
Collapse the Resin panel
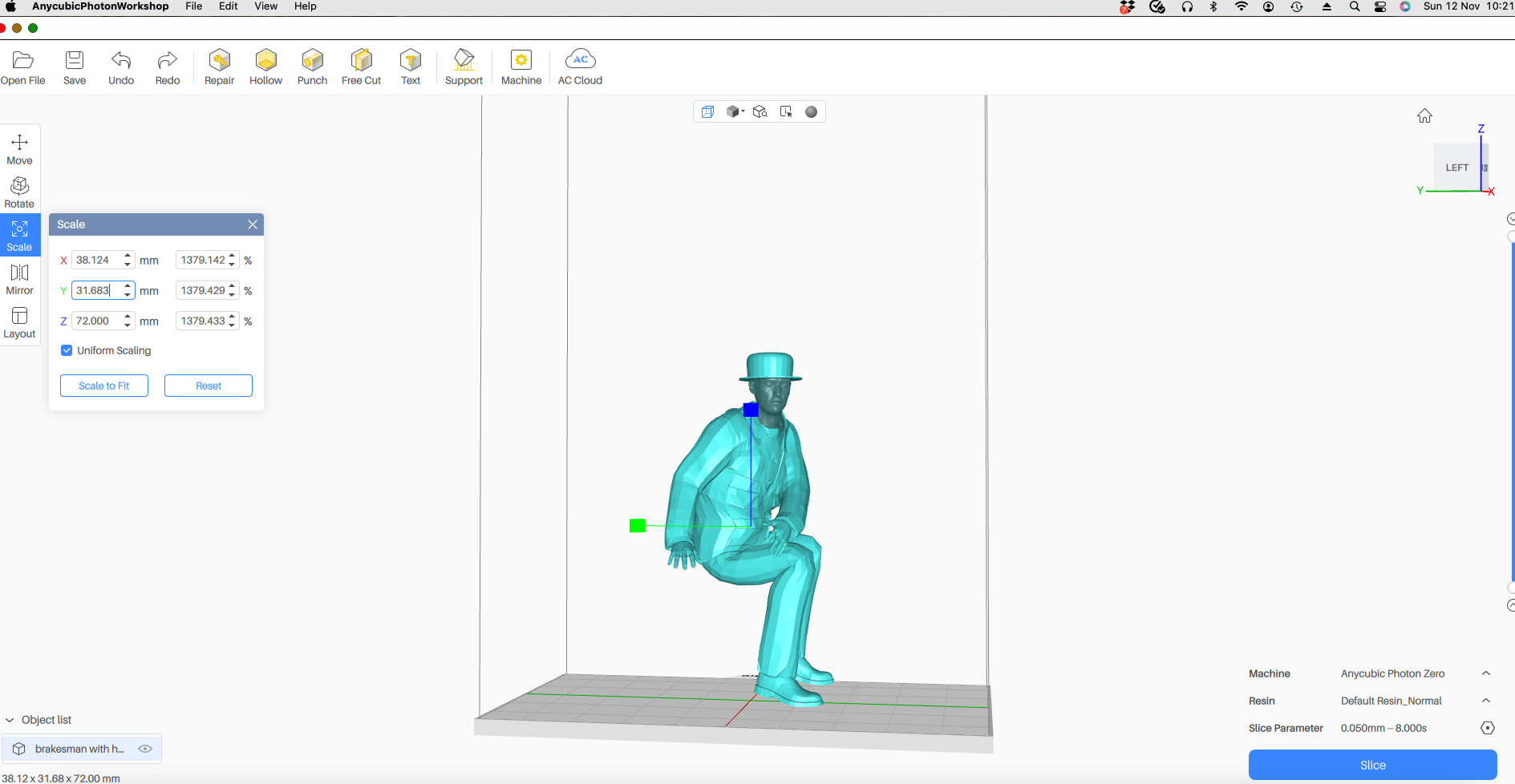pos(1486,700)
